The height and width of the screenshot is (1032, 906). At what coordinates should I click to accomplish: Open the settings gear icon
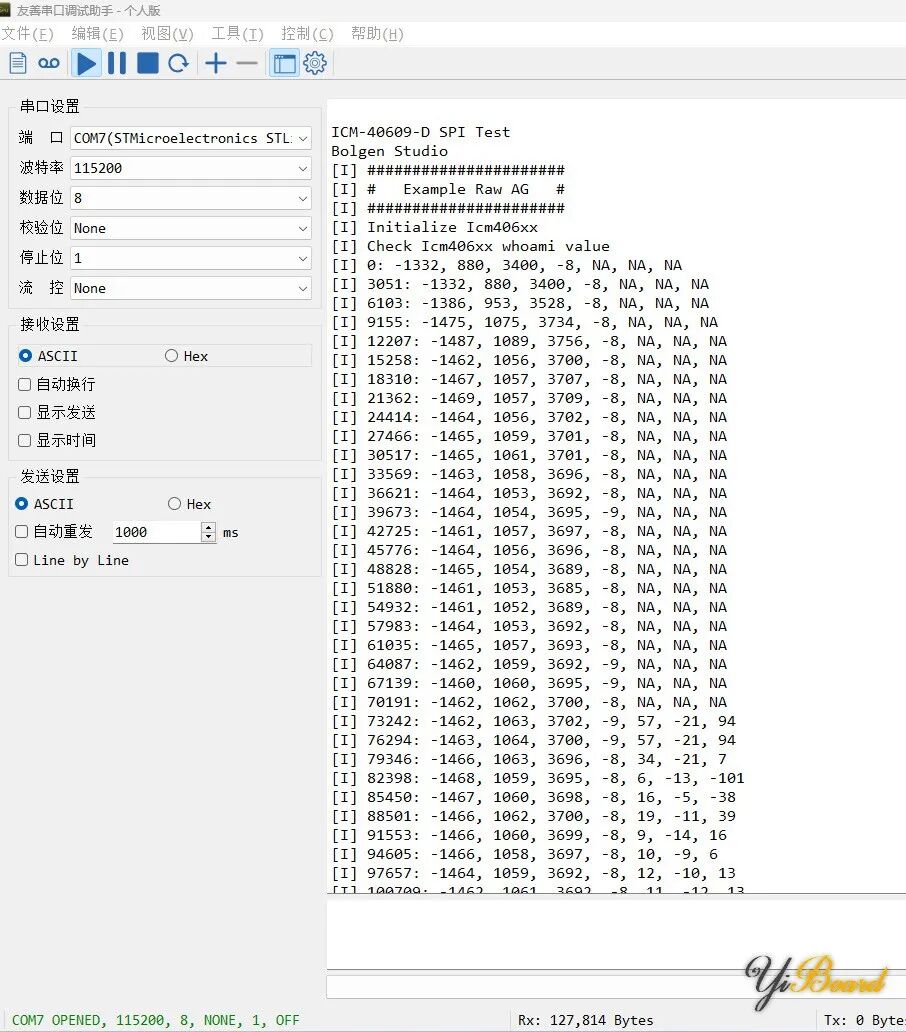pos(314,63)
